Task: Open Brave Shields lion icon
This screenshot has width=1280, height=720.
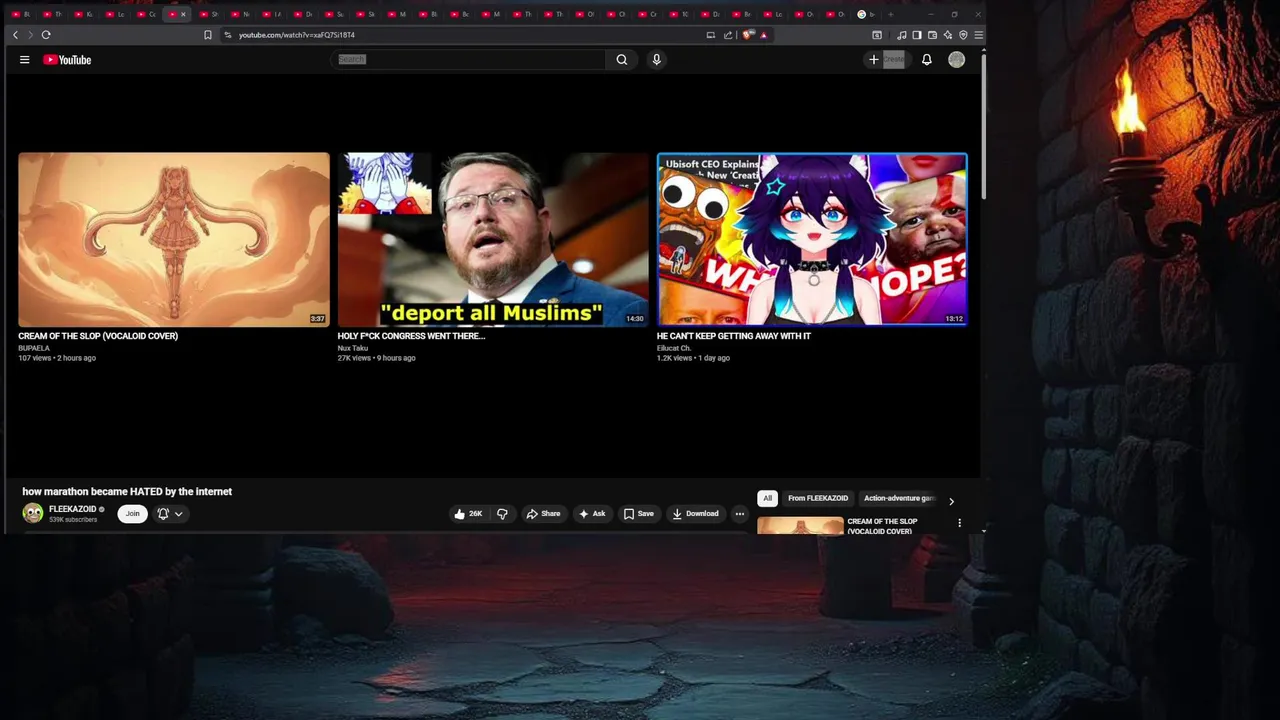Action: click(748, 35)
